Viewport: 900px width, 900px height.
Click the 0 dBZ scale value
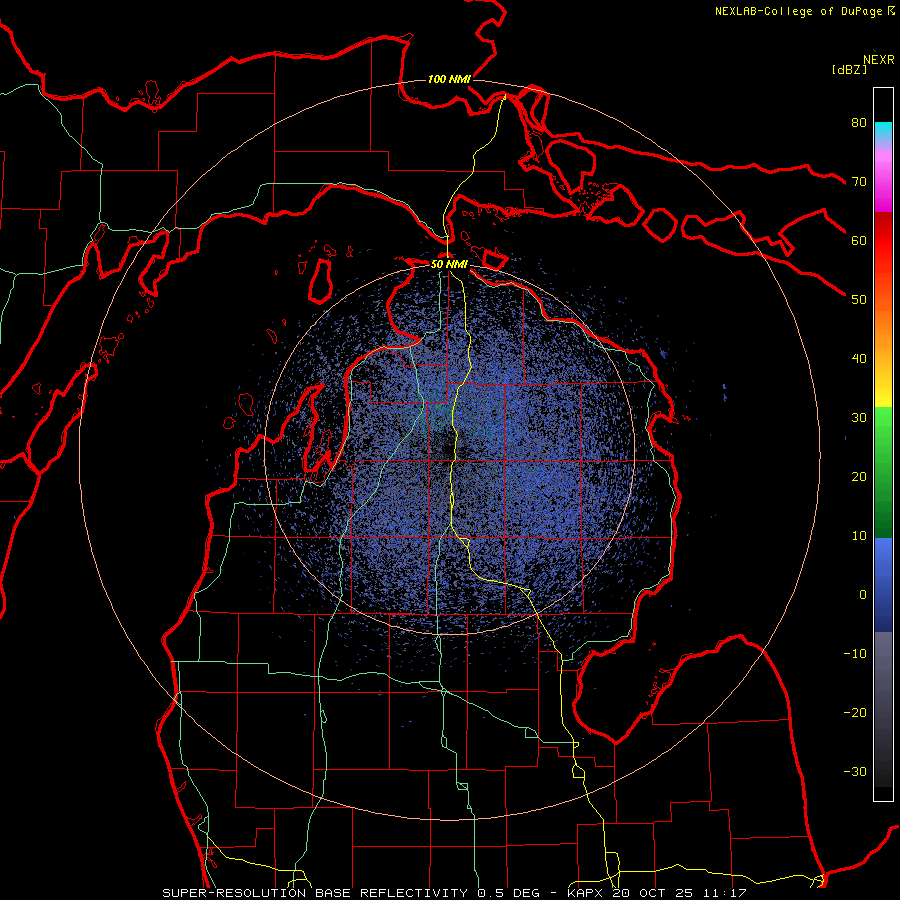[863, 595]
